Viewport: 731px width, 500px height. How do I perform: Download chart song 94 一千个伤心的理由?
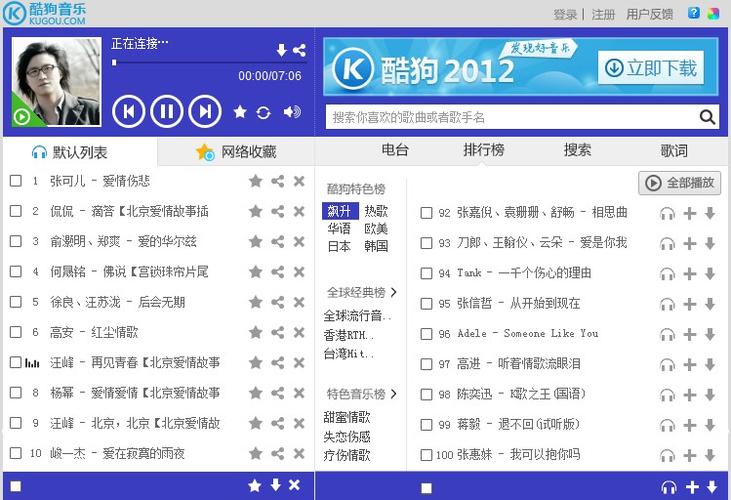(710, 274)
